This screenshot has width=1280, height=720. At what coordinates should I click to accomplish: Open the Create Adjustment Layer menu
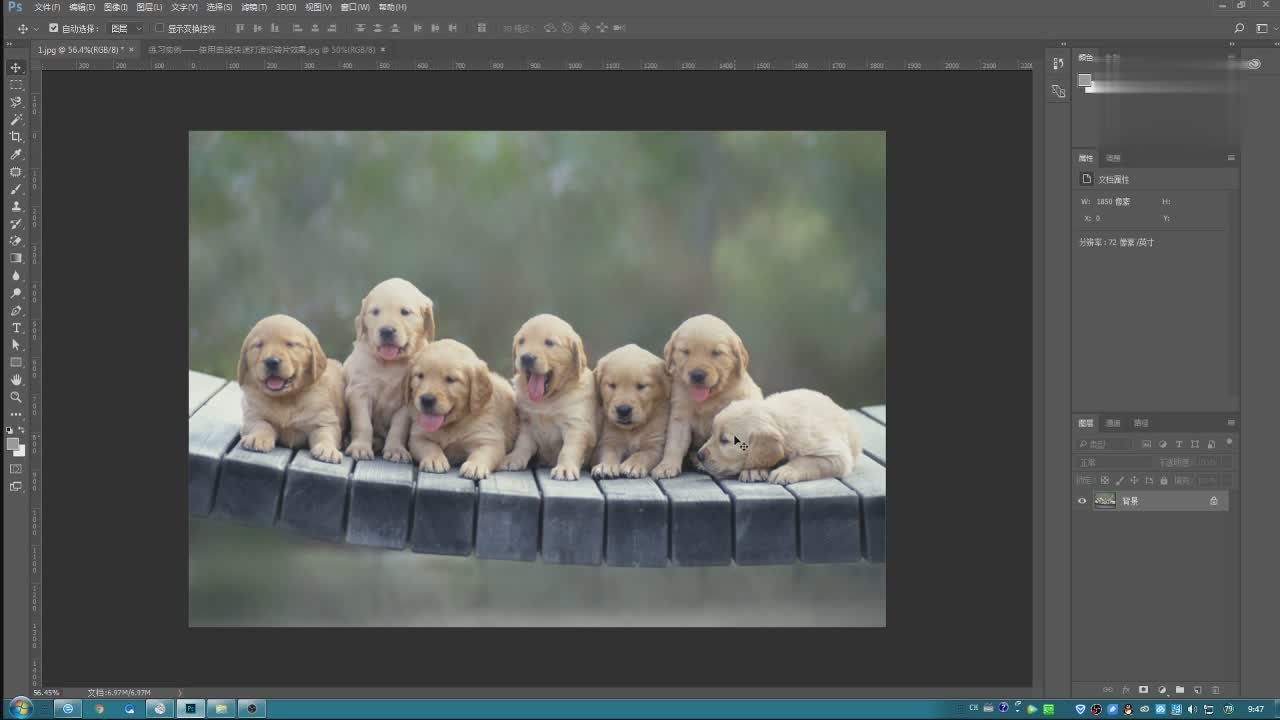point(1162,690)
